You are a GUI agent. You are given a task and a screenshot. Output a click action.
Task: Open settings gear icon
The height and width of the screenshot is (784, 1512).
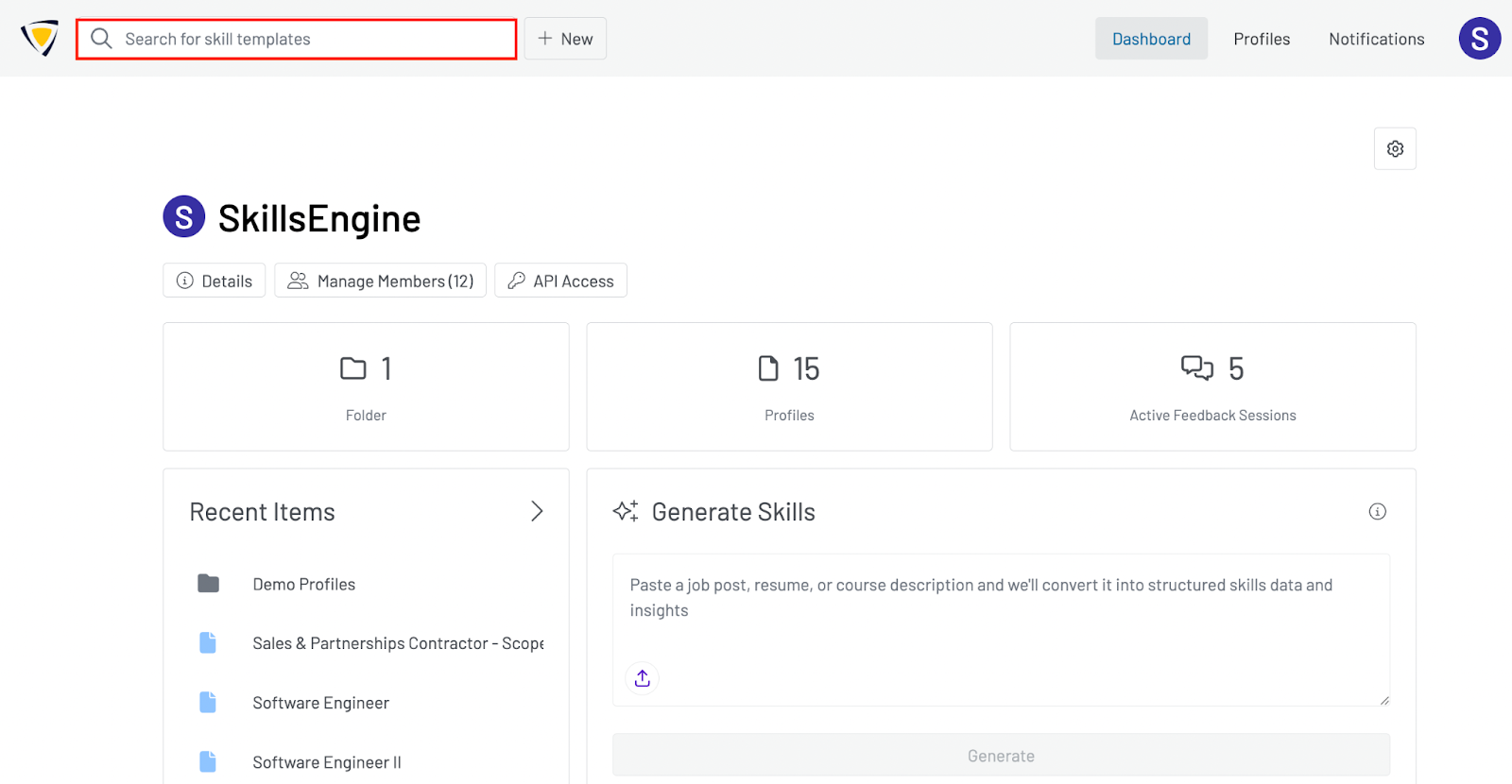point(1395,149)
